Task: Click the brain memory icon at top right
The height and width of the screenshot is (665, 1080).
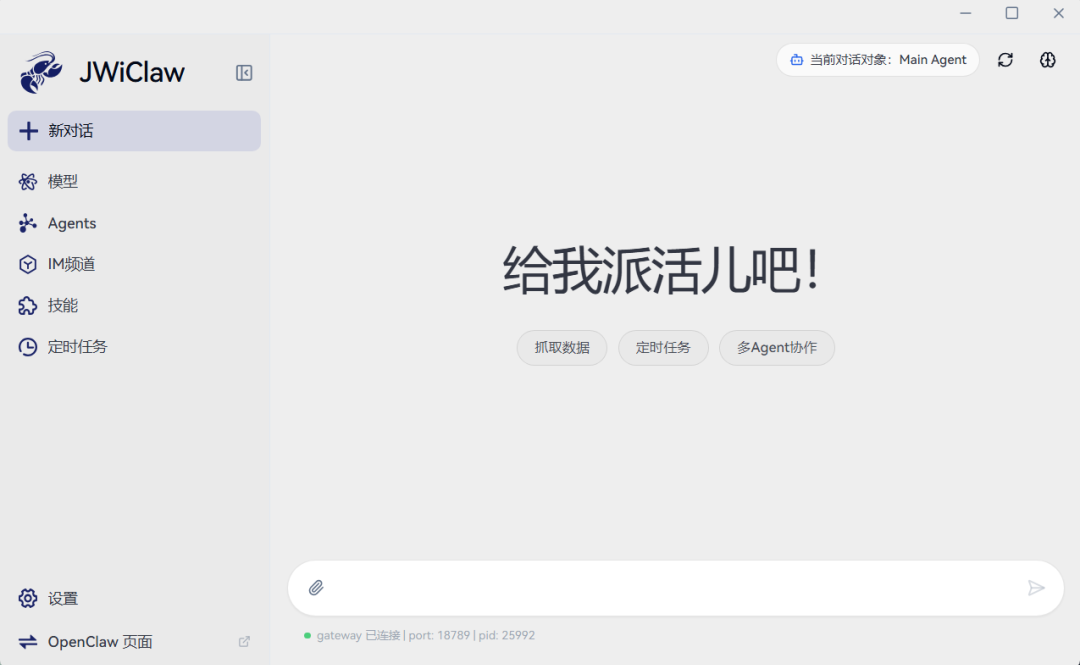Action: pyautogui.click(x=1047, y=60)
